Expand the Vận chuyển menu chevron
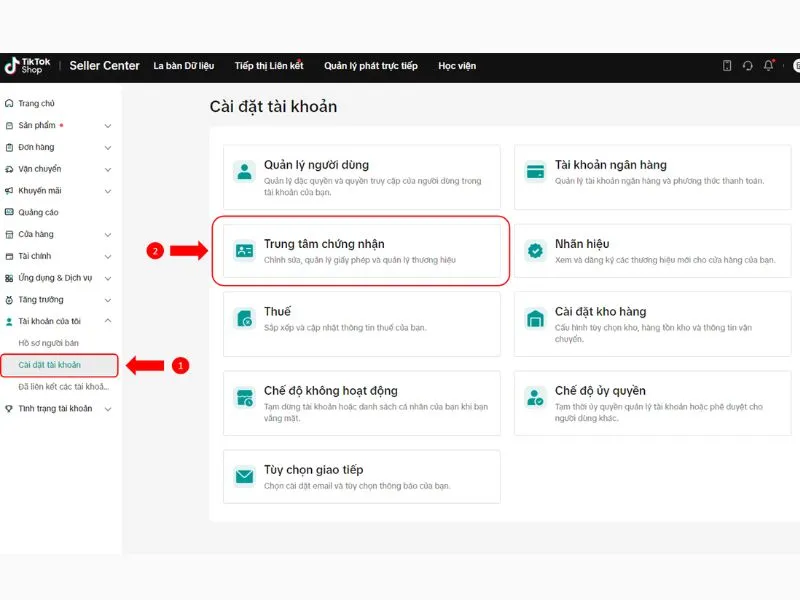The height and width of the screenshot is (600, 800). pos(108,169)
